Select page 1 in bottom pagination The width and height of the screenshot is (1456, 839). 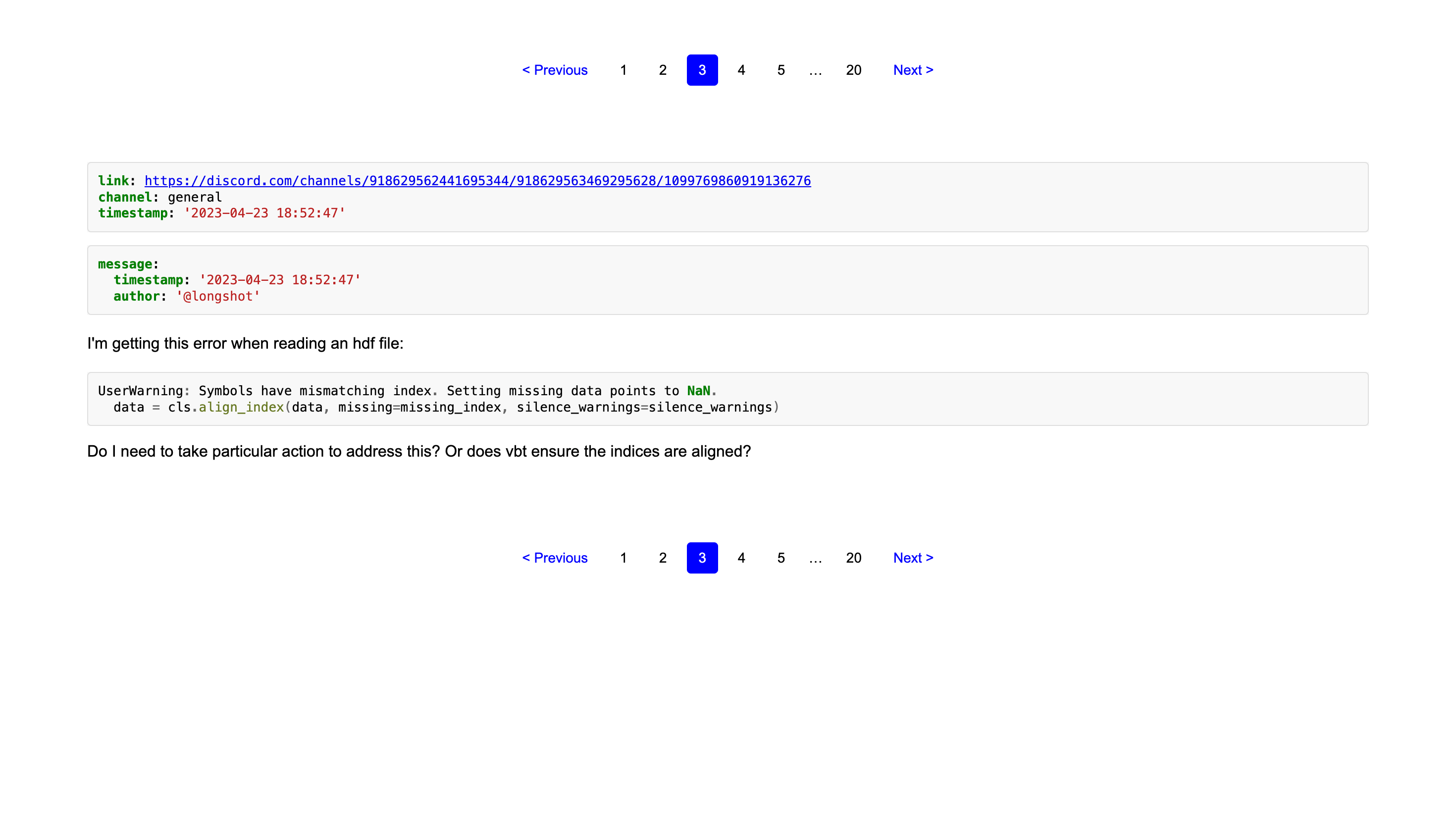tap(623, 558)
